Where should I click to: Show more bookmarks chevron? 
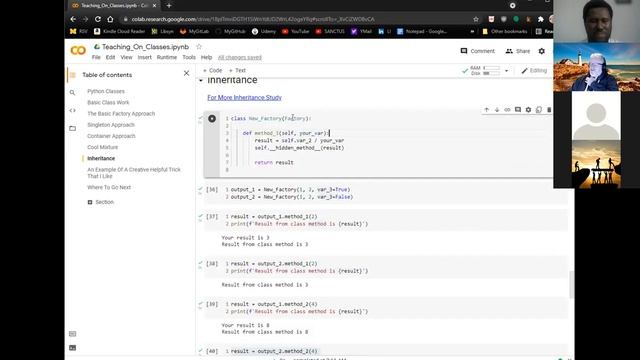click(472, 31)
